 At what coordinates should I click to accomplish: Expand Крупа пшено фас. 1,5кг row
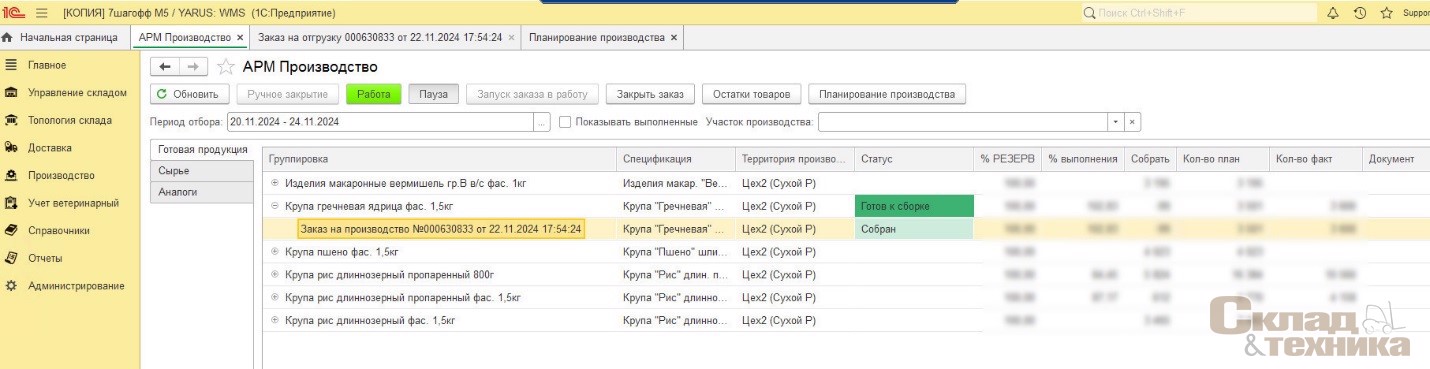click(275, 252)
